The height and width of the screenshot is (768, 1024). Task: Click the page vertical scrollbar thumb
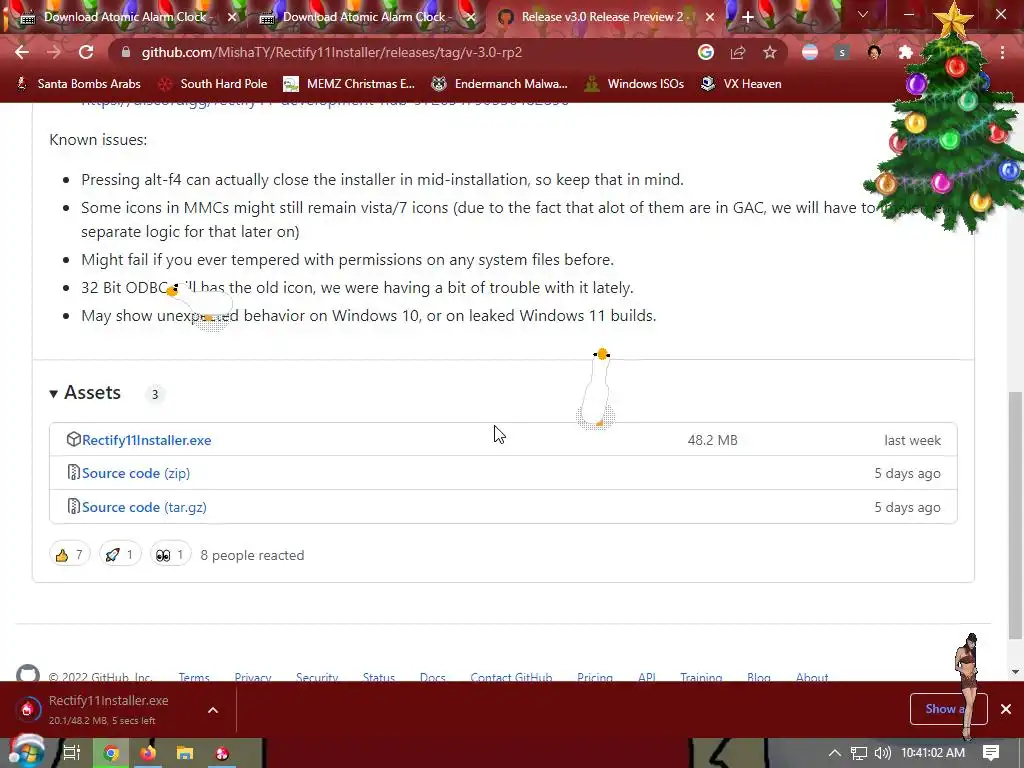pos(1015,515)
